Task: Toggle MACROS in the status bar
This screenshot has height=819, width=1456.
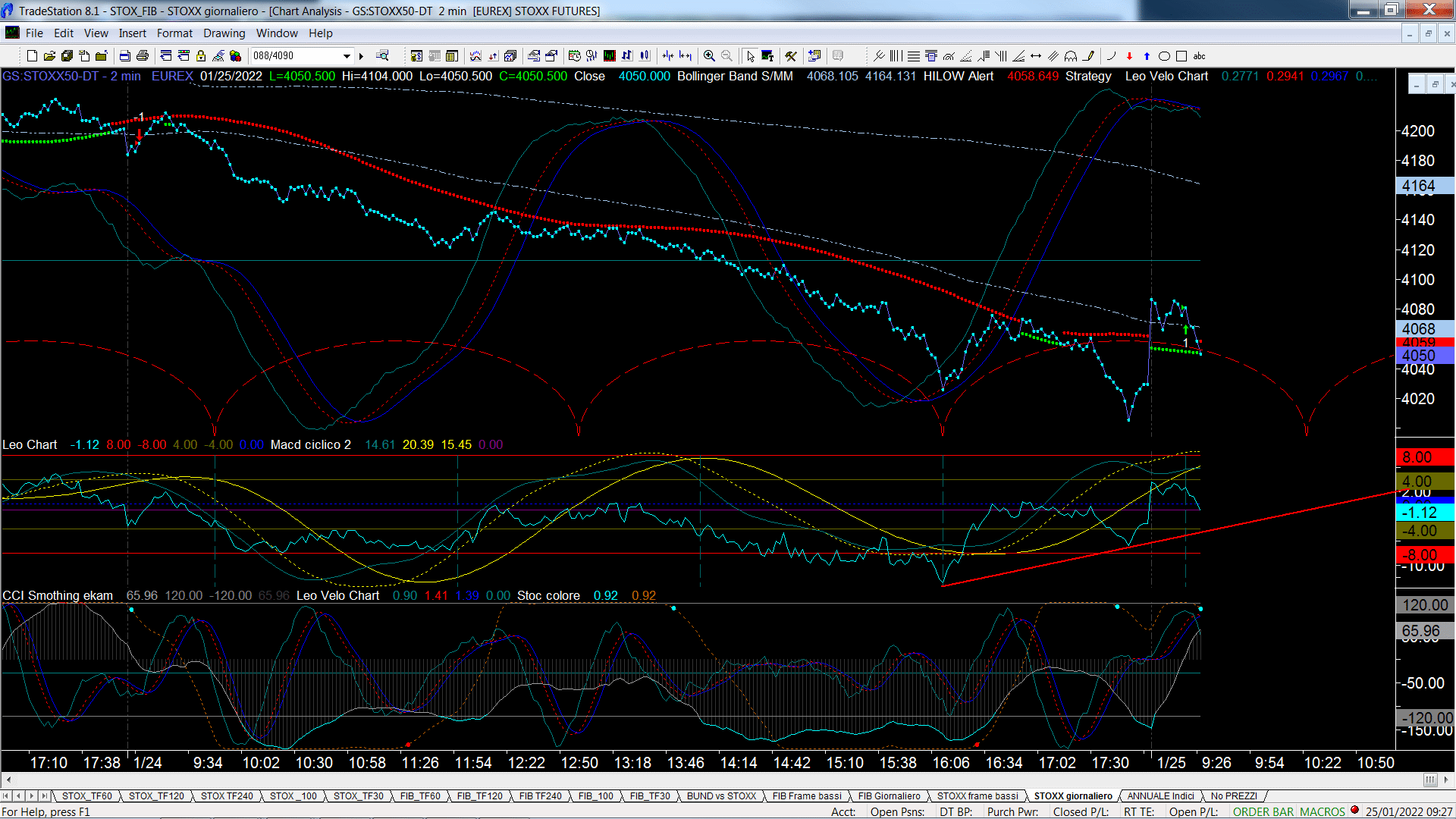Action: point(1322,812)
